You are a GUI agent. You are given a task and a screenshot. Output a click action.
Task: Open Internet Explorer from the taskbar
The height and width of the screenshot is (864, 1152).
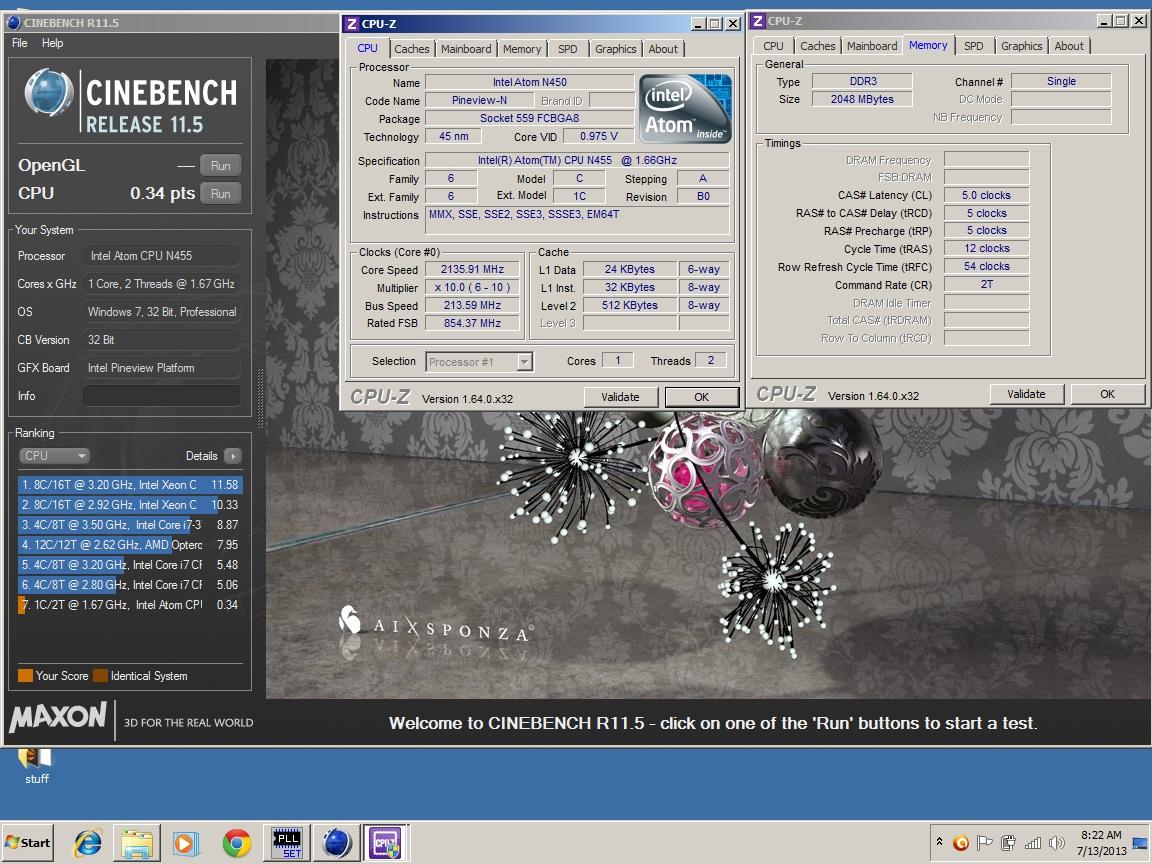(88, 843)
